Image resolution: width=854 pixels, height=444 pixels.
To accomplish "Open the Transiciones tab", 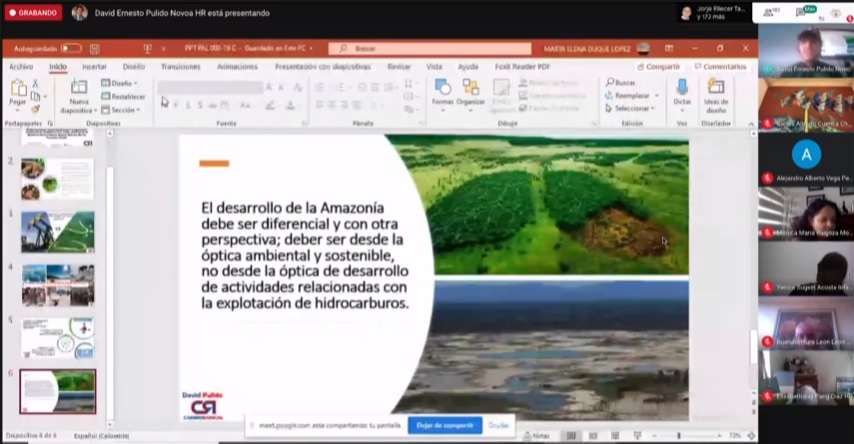I will coord(180,66).
